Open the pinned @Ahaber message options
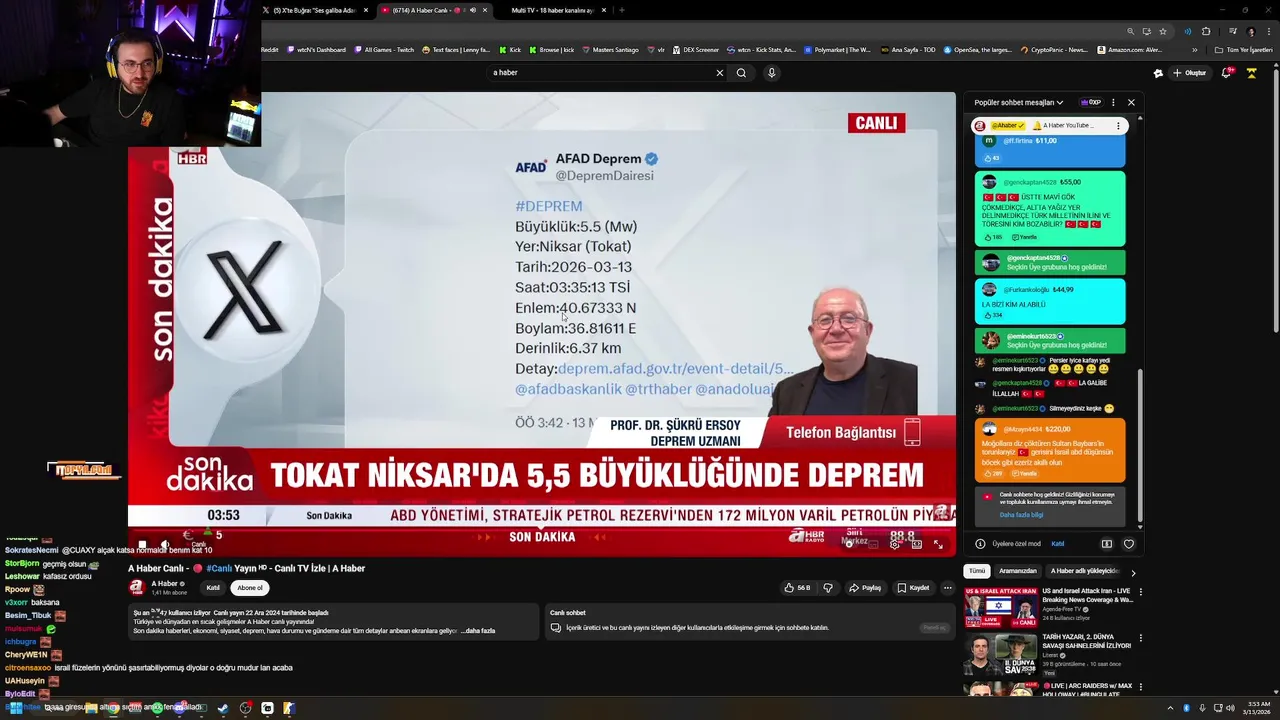The width and height of the screenshot is (1280, 720). (x=1120, y=126)
